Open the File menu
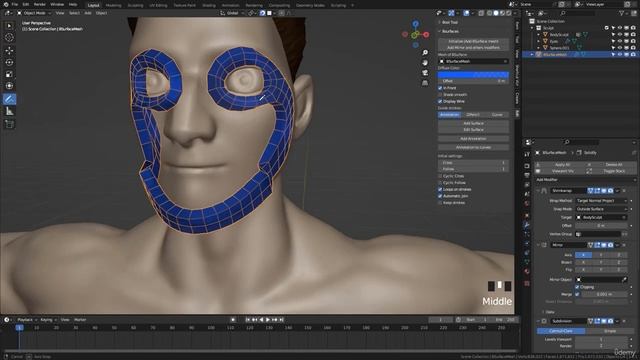Image resolution: width=640 pixels, height=360 pixels. click(15, 4)
